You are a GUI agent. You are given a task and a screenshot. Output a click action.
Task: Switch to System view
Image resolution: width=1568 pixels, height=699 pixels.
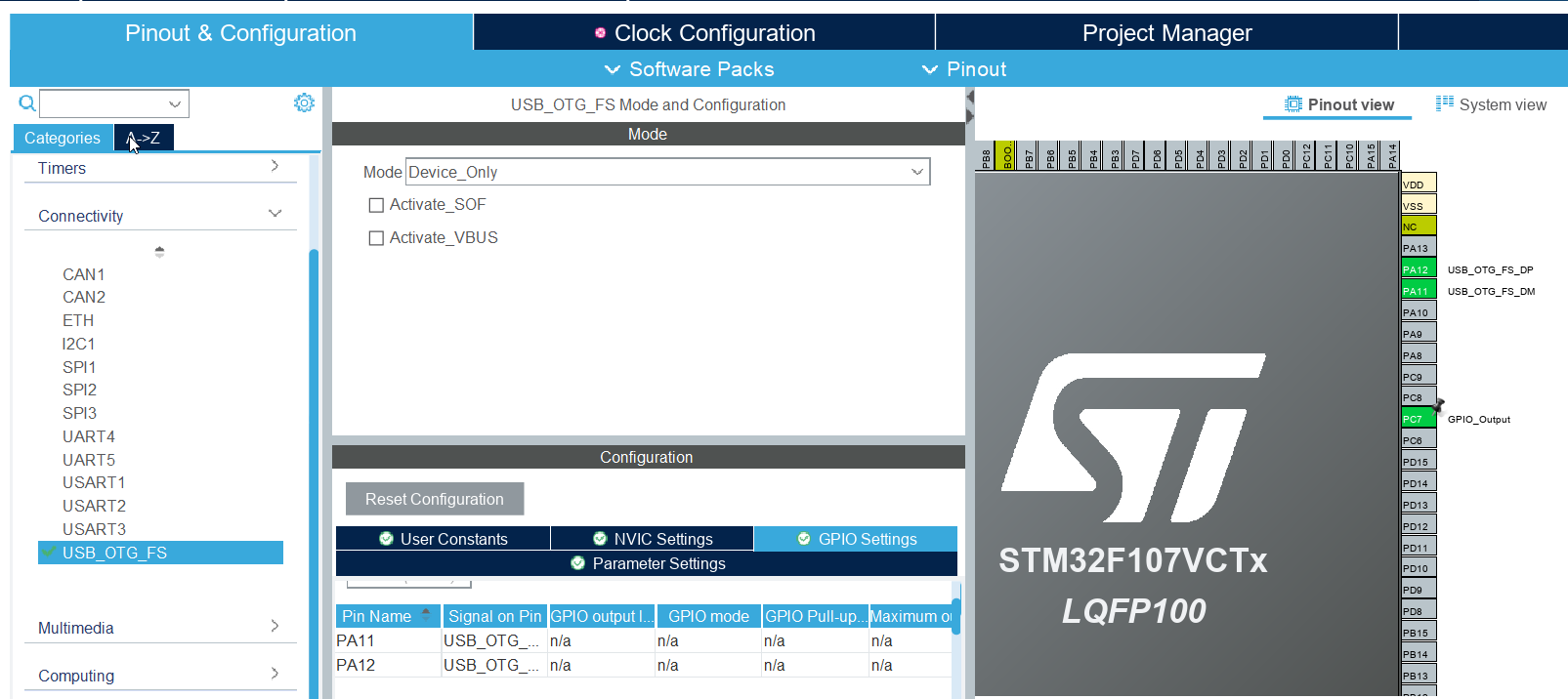click(x=1492, y=104)
